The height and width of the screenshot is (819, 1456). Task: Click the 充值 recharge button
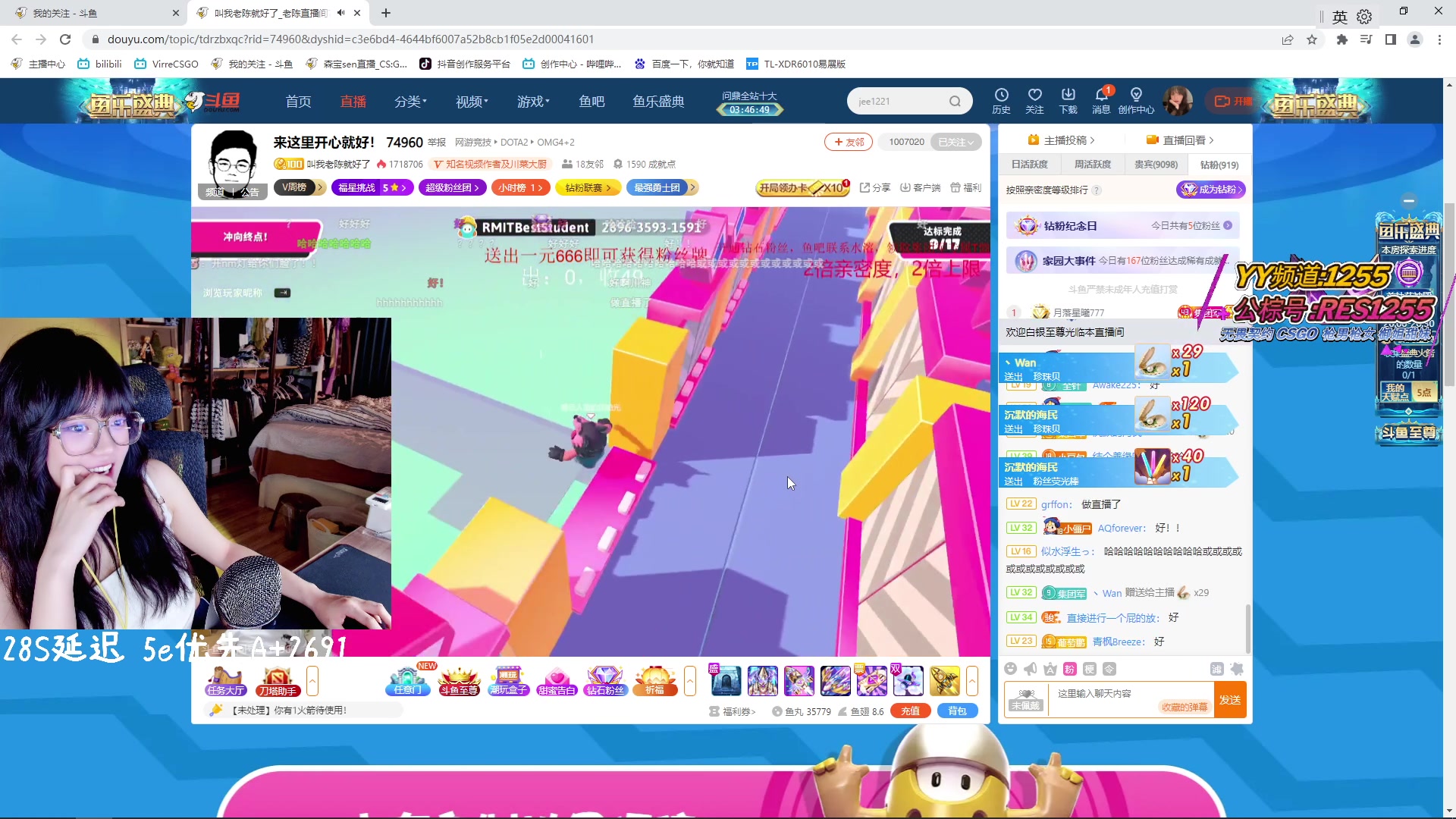point(910,711)
